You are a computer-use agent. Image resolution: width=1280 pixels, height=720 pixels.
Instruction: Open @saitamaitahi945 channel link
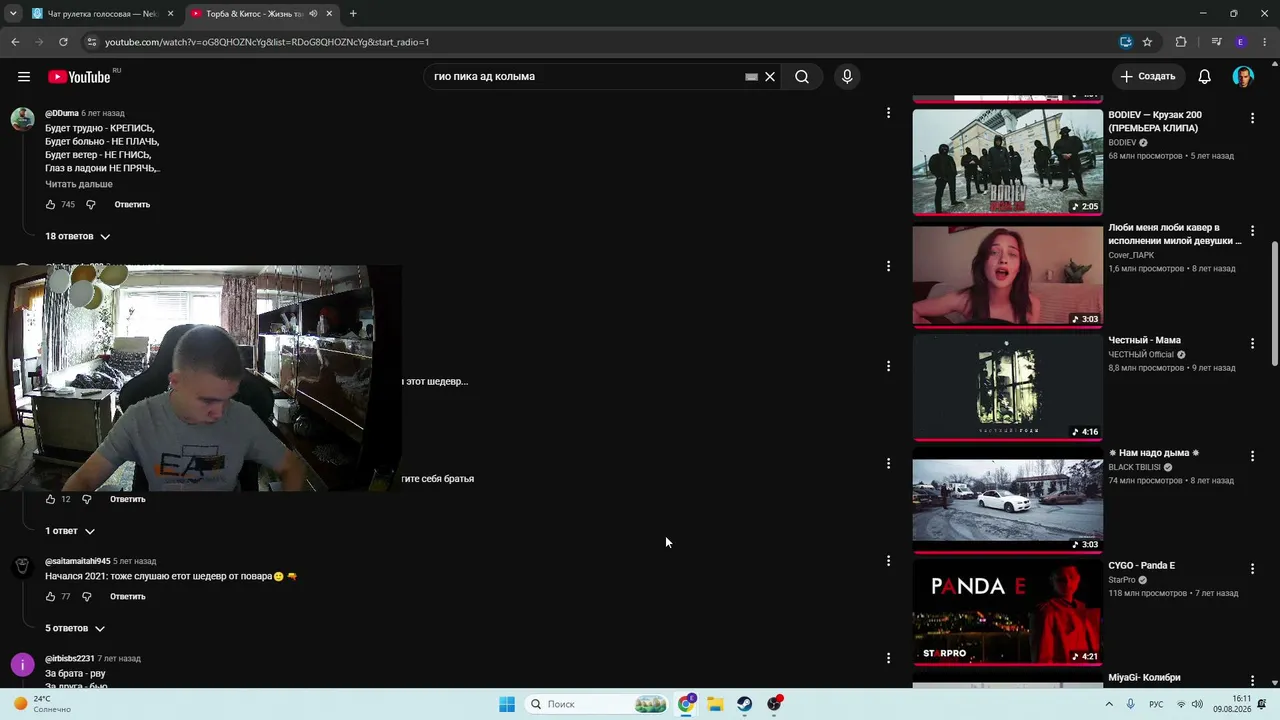78,561
